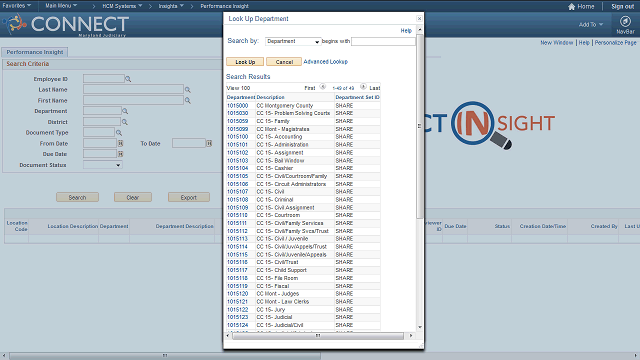Click Employee ID input field
This screenshot has height=360, width=640.
click(104, 78)
